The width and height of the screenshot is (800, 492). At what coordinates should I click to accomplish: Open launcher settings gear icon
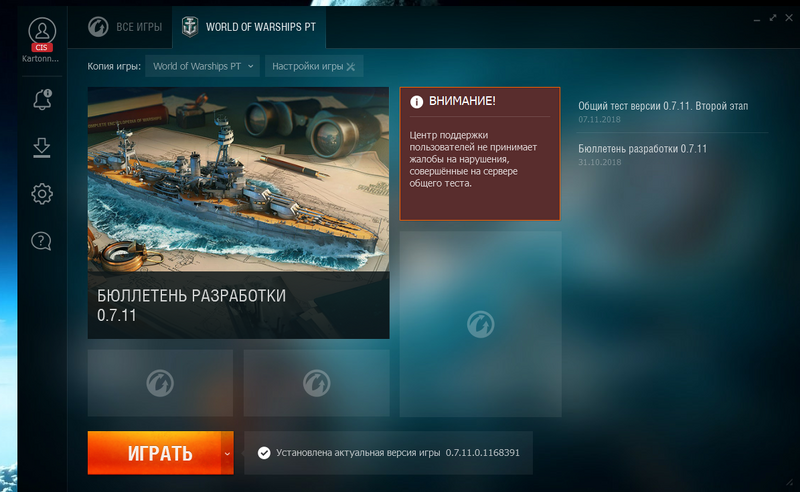pyautogui.click(x=42, y=194)
